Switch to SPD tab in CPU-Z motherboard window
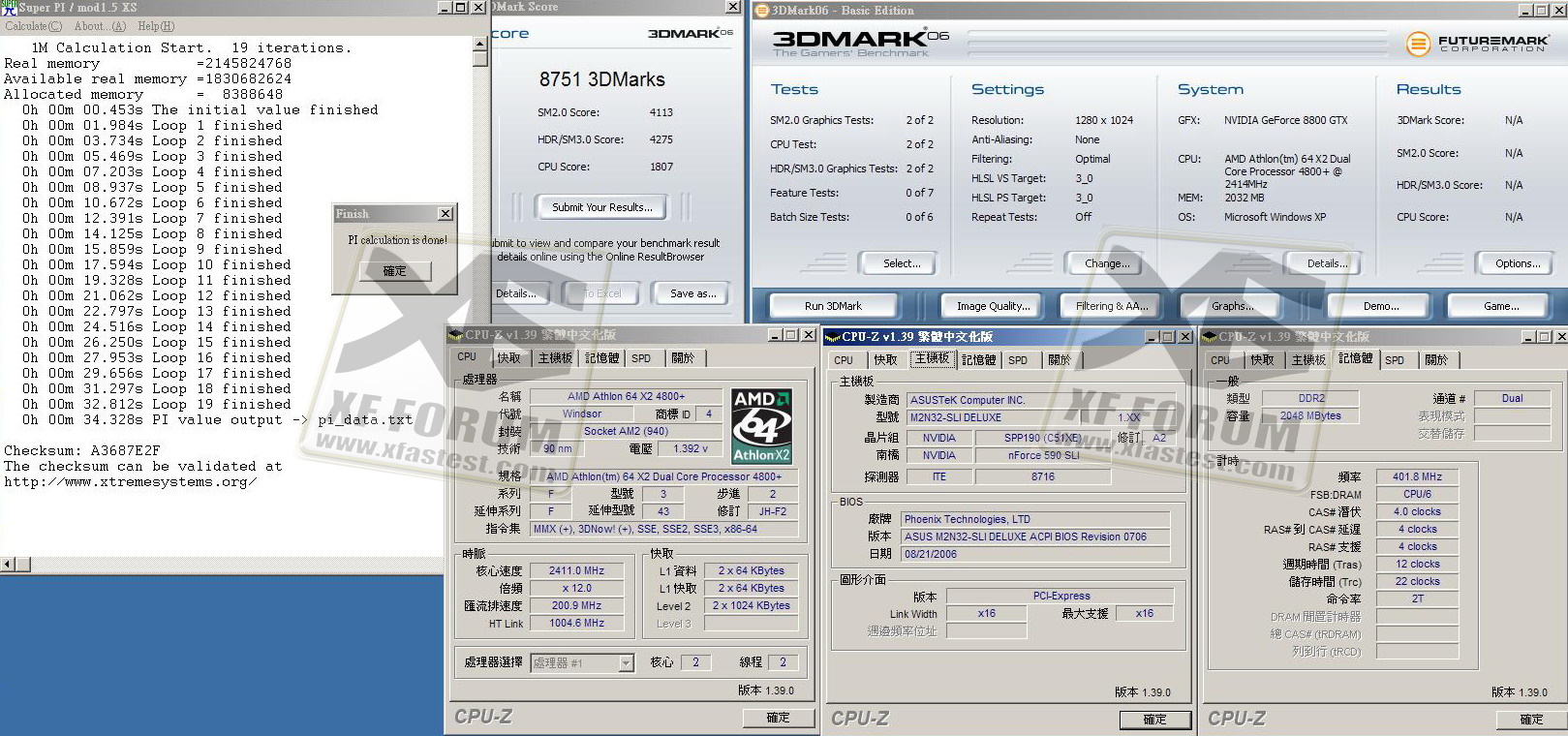Screen dimensions: 1568x736 [x=1018, y=360]
